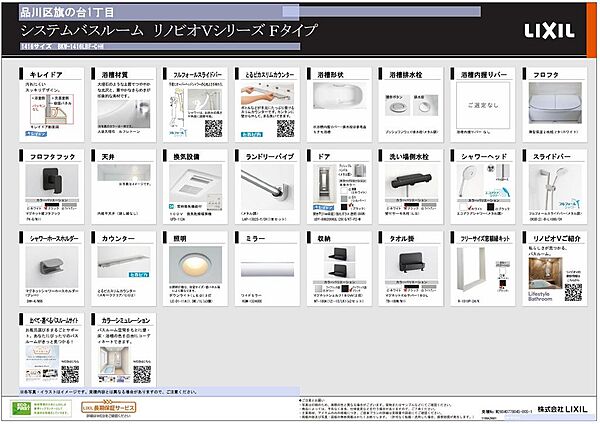The image size is (600, 424).
Task: Click the address text '品川区旗の台1丁目'
Action: (67, 12)
